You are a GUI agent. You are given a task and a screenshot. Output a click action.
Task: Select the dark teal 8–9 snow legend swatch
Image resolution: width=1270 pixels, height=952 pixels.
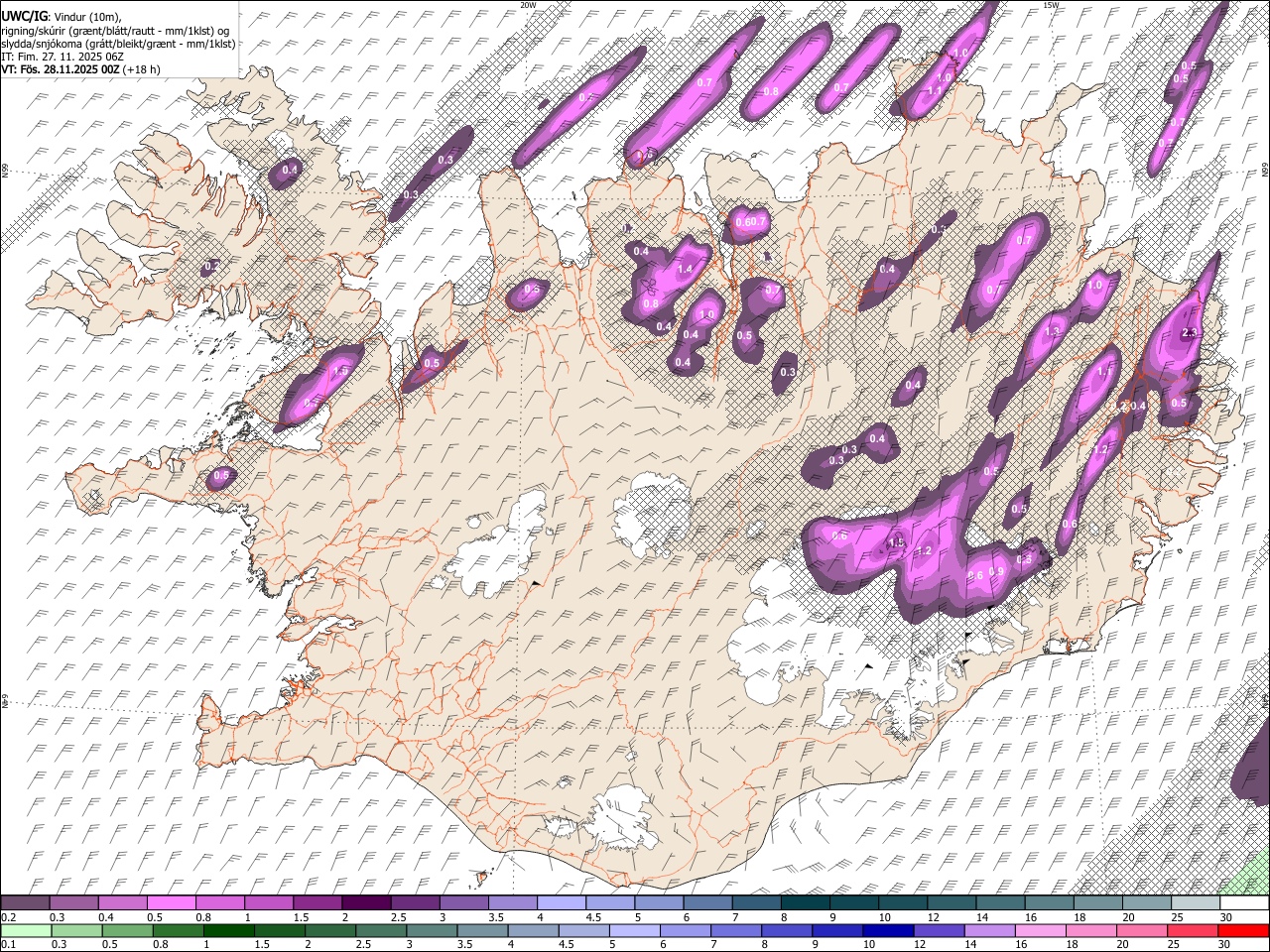pos(806,902)
